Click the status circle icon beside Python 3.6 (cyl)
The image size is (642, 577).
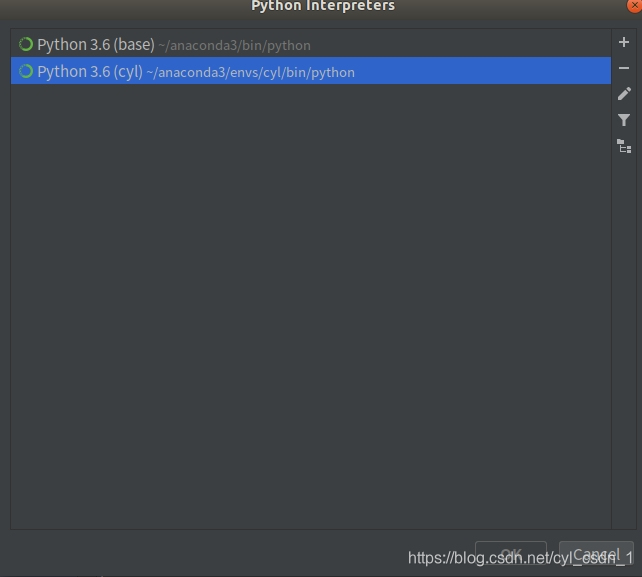[x=26, y=71]
